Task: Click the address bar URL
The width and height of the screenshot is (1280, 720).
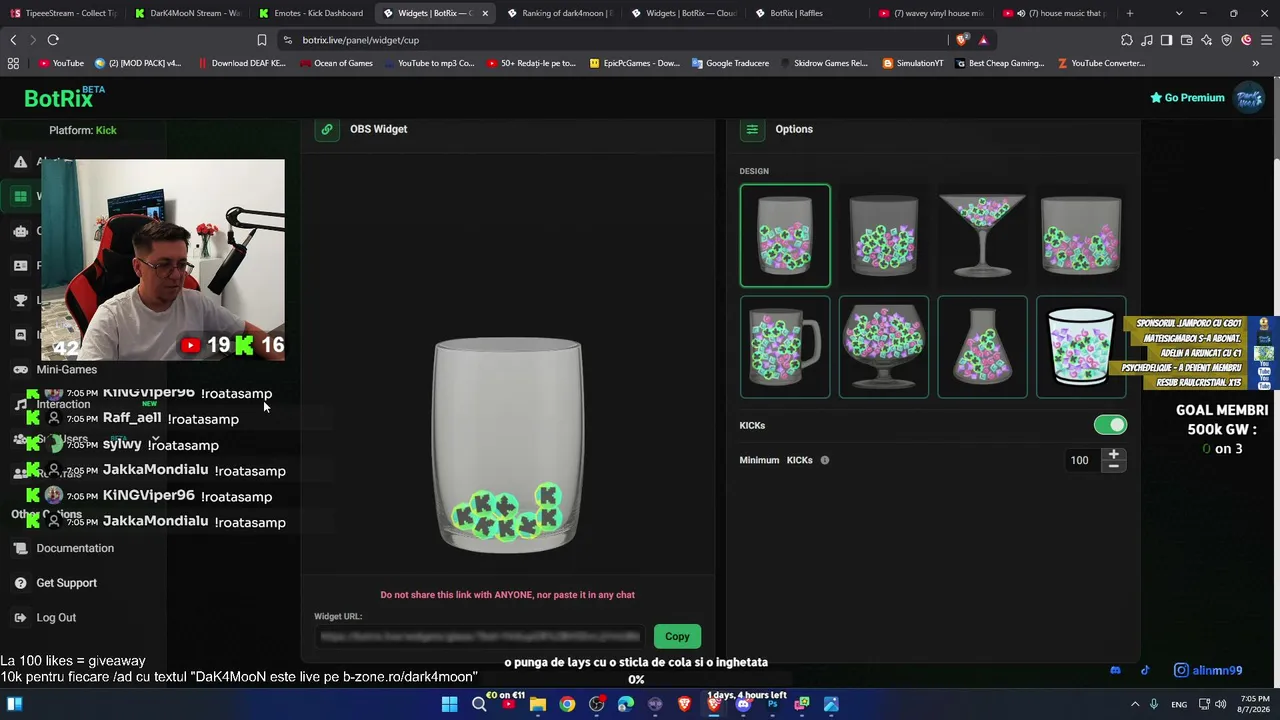Action: click(x=361, y=40)
